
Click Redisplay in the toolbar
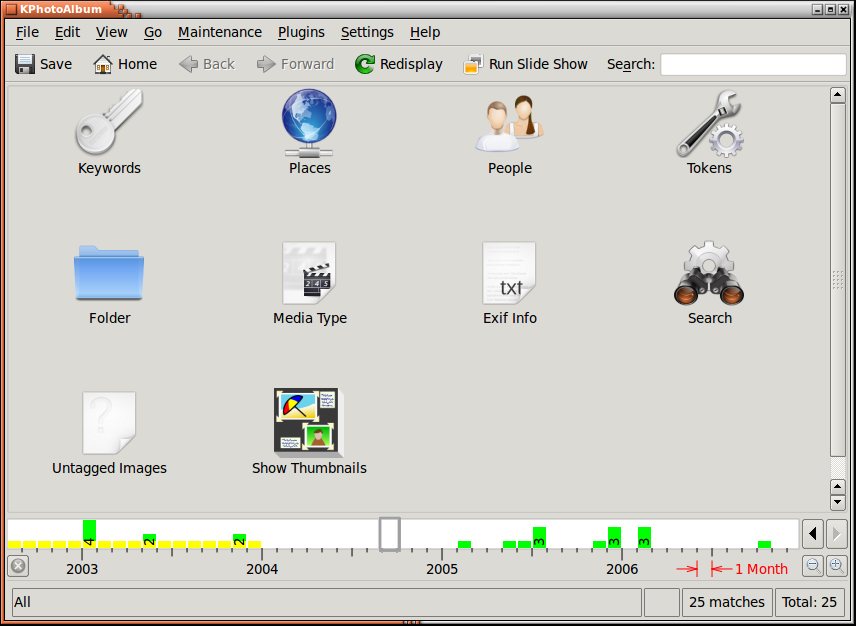[398, 64]
